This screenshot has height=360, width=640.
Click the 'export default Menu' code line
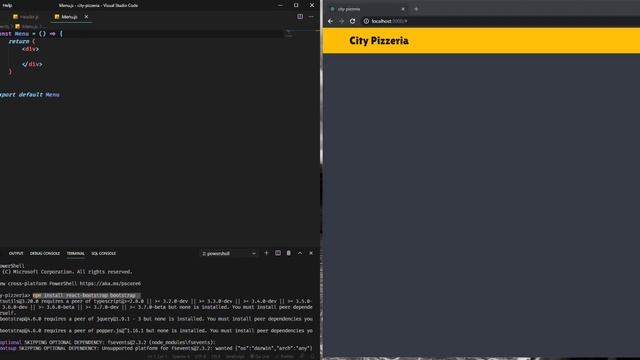[x=29, y=94]
